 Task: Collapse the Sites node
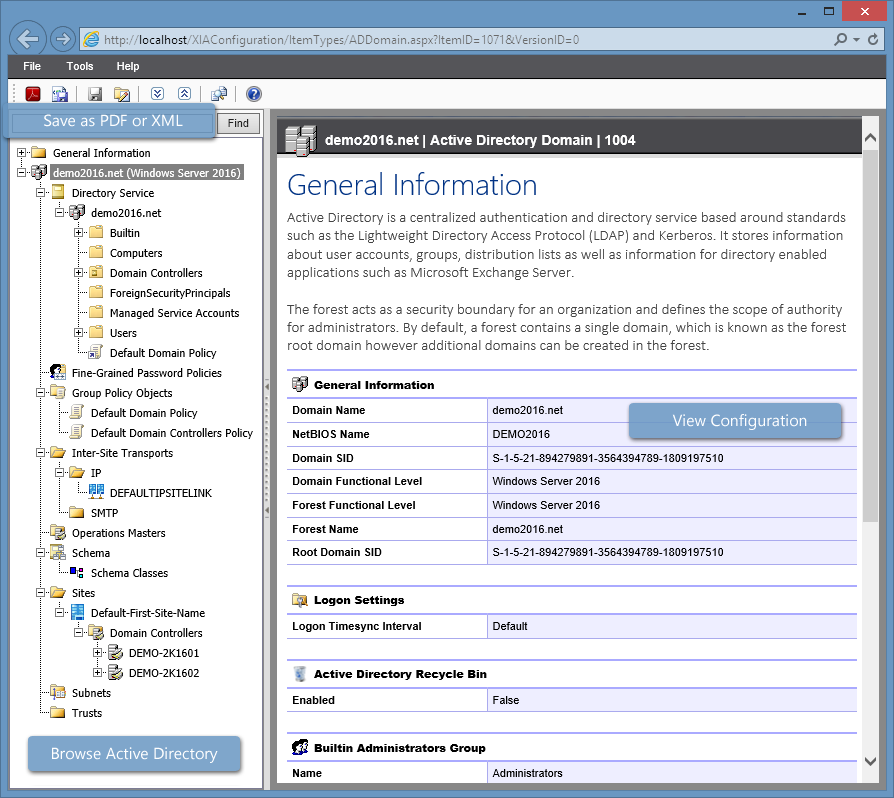pos(40,593)
